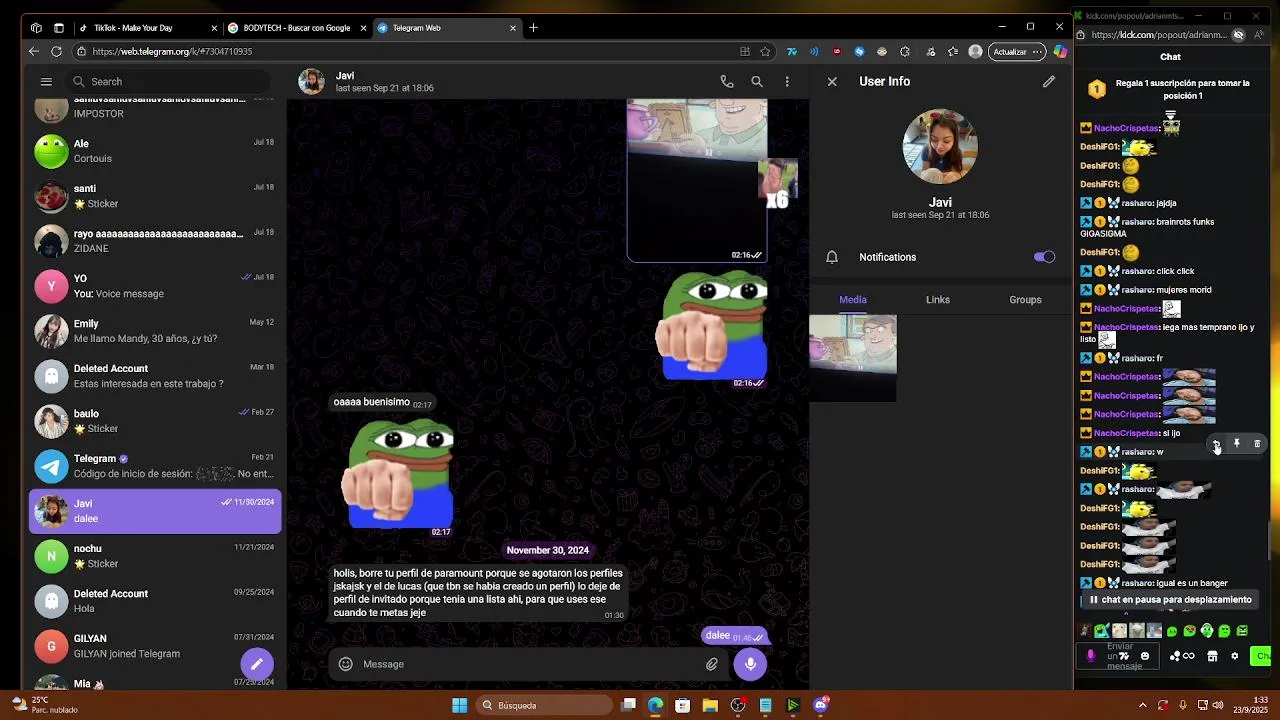Viewport: 1280px width, 720px height.
Task: Delete message with trash icon in Kick chat
Action: [x=1257, y=443]
